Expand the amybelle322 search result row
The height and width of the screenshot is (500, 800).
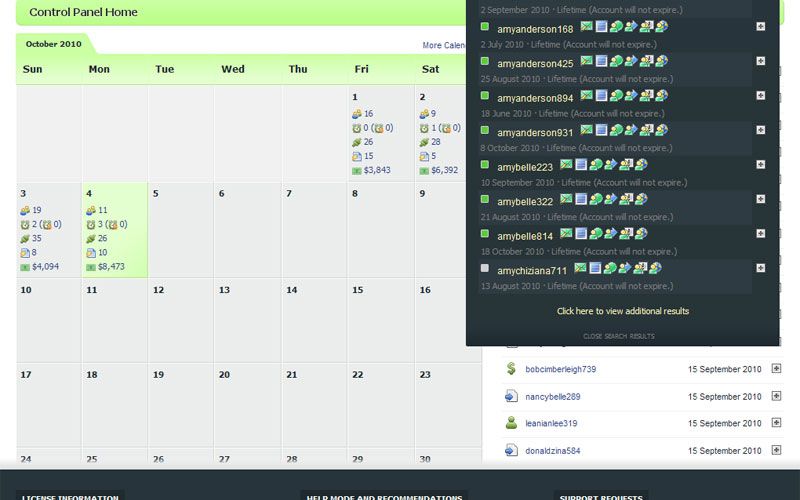click(760, 200)
